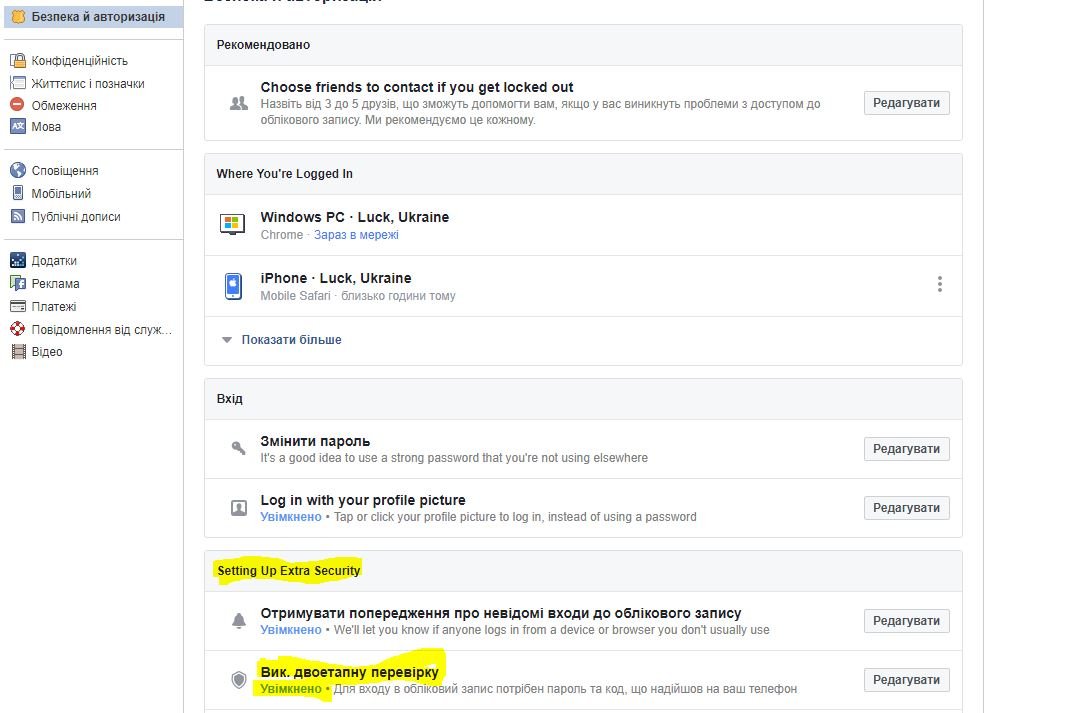Click the trusted friends icon
Screen dimensions: 1083x713
click(238, 103)
